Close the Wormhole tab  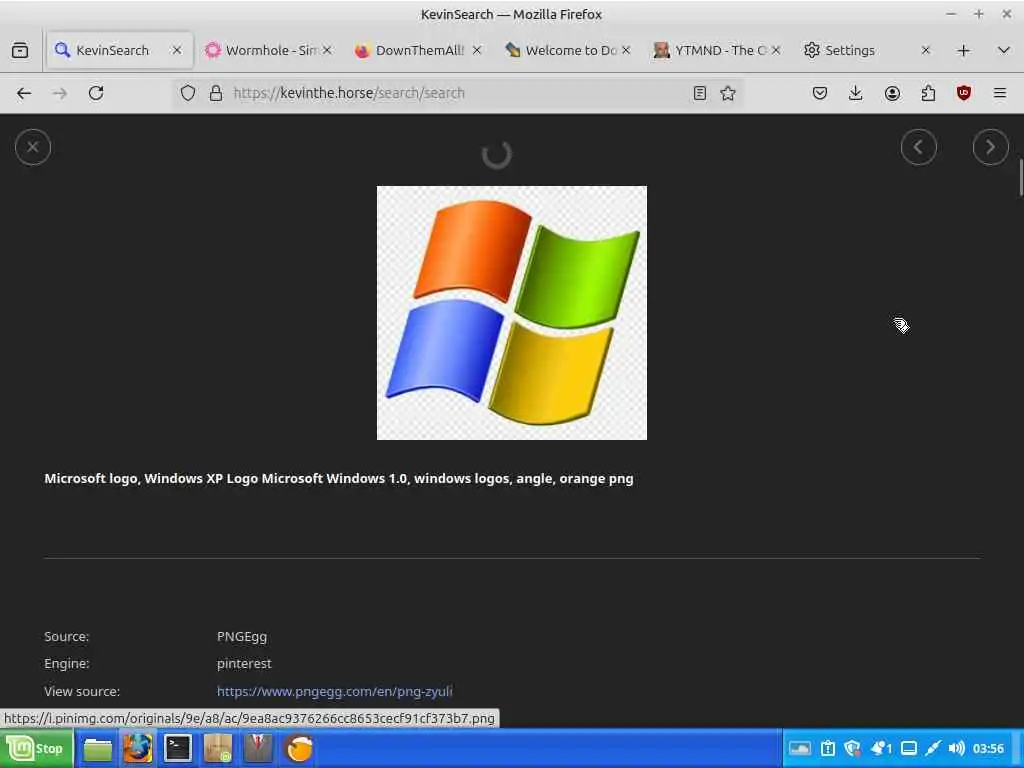pos(327,50)
